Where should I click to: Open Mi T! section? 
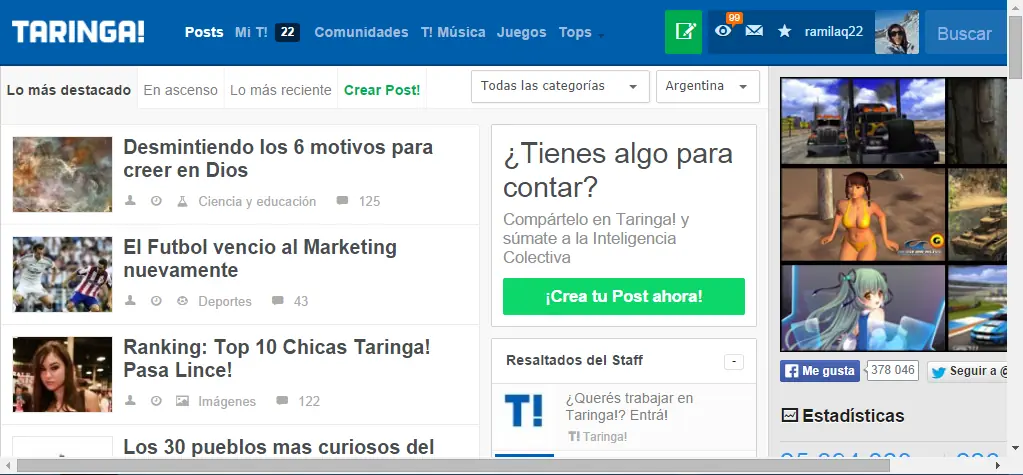pos(251,32)
